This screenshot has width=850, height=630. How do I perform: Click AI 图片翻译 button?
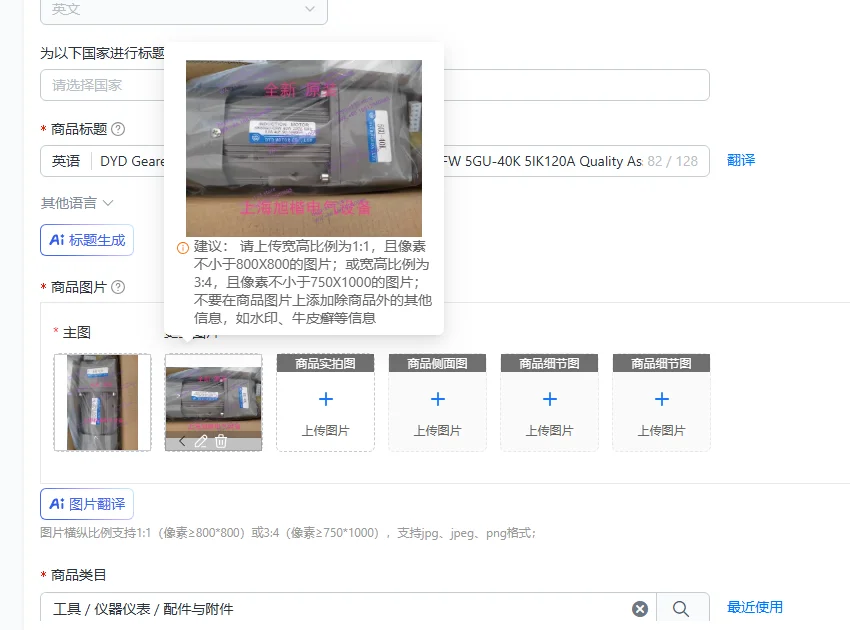[87, 504]
